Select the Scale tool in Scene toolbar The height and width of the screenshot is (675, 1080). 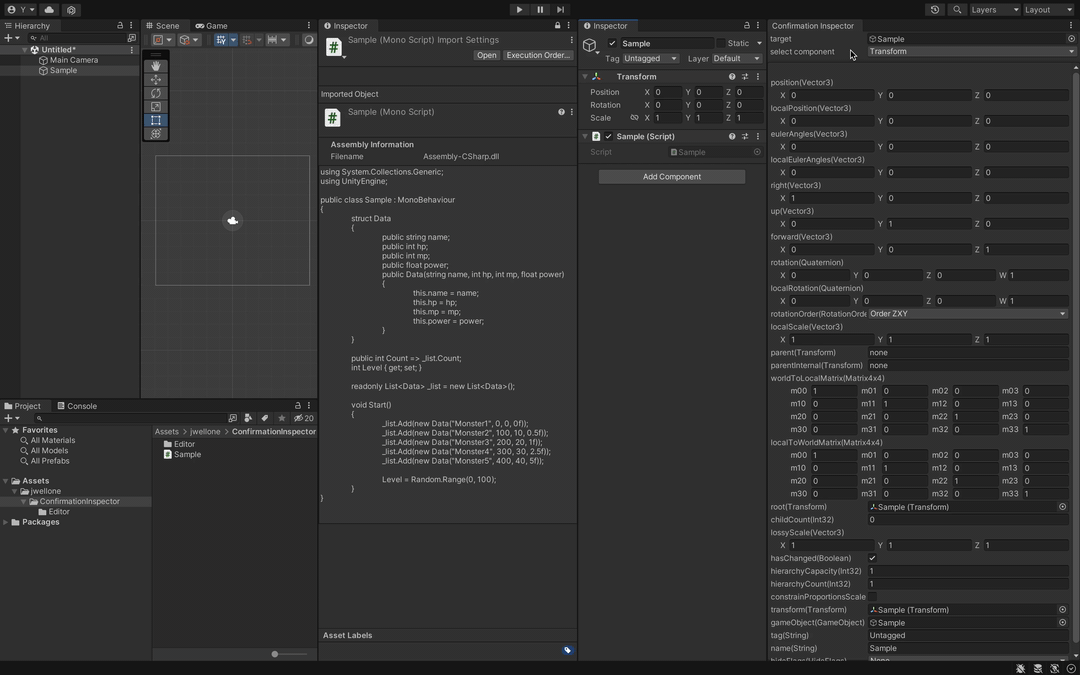tap(156, 107)
